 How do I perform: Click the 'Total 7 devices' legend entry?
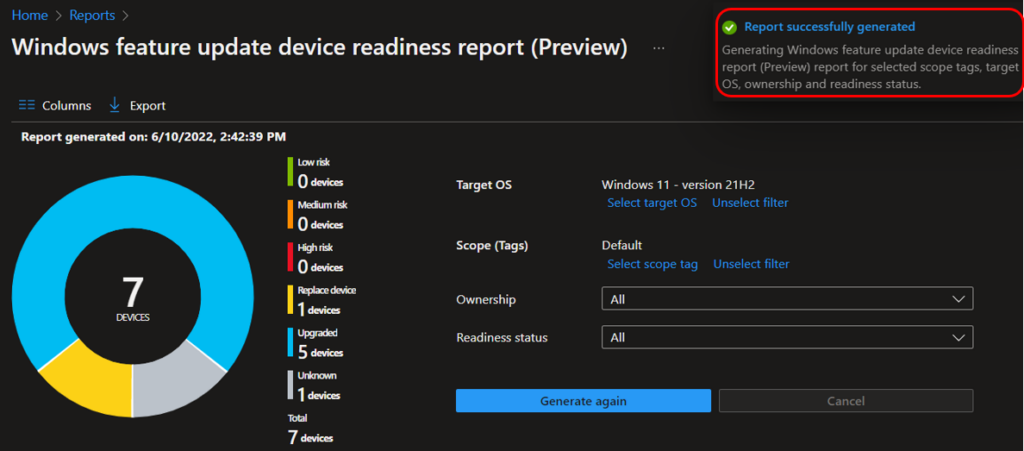coord(310,429)
